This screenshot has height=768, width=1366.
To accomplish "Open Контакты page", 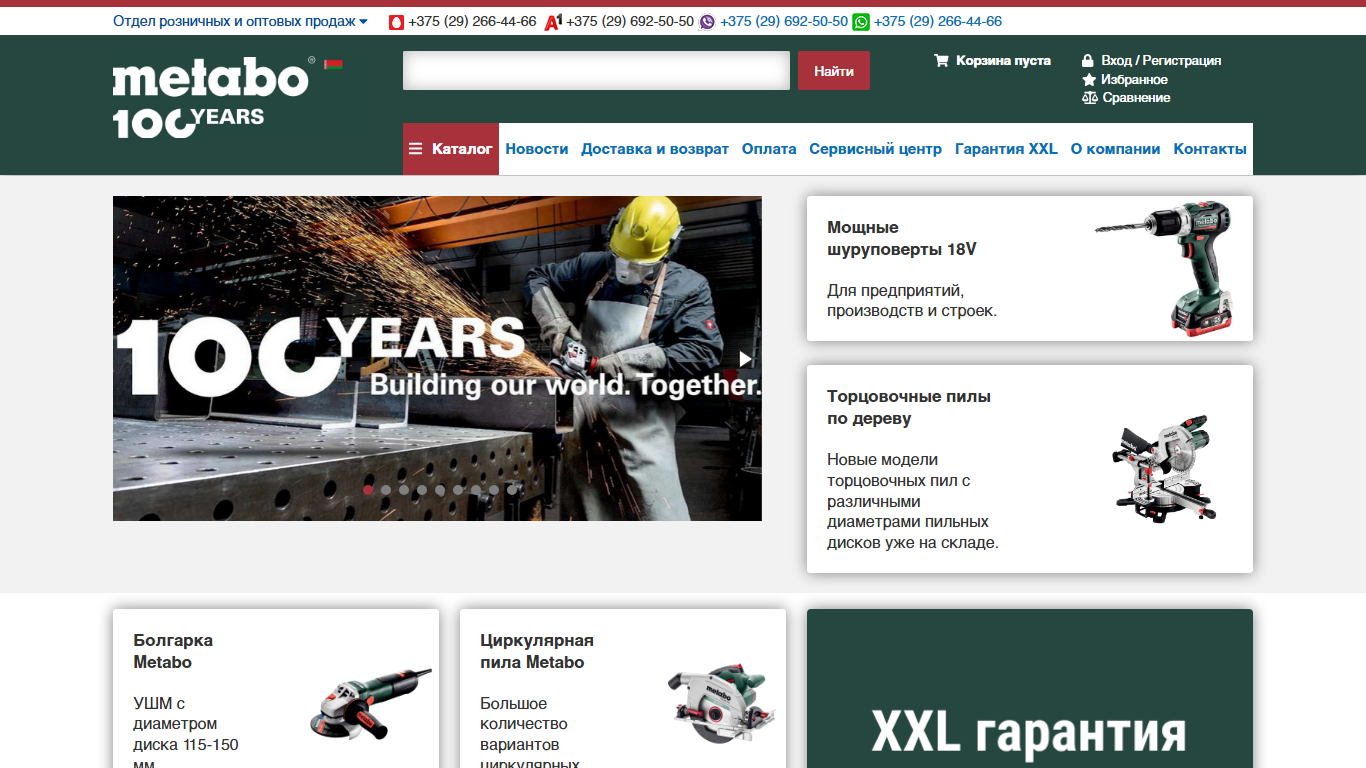I will tap(1210, 149).
